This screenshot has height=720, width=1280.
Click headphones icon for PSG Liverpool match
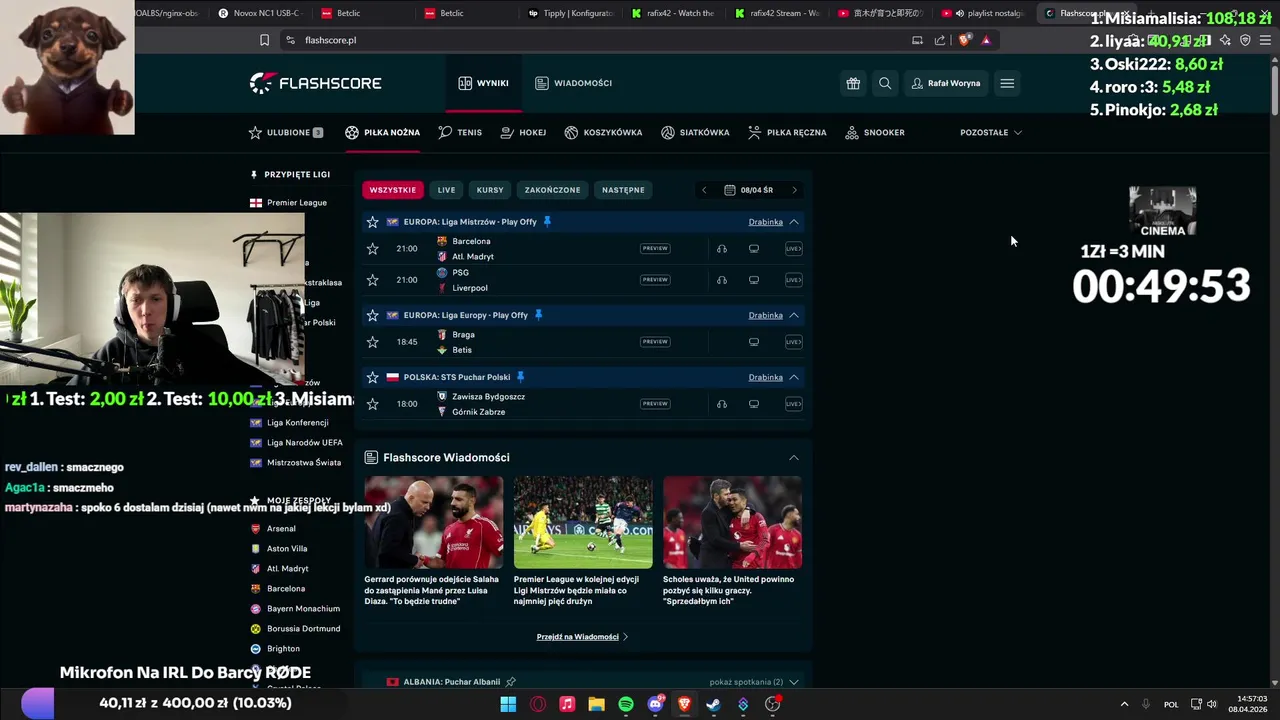click(x=722, y=280)
